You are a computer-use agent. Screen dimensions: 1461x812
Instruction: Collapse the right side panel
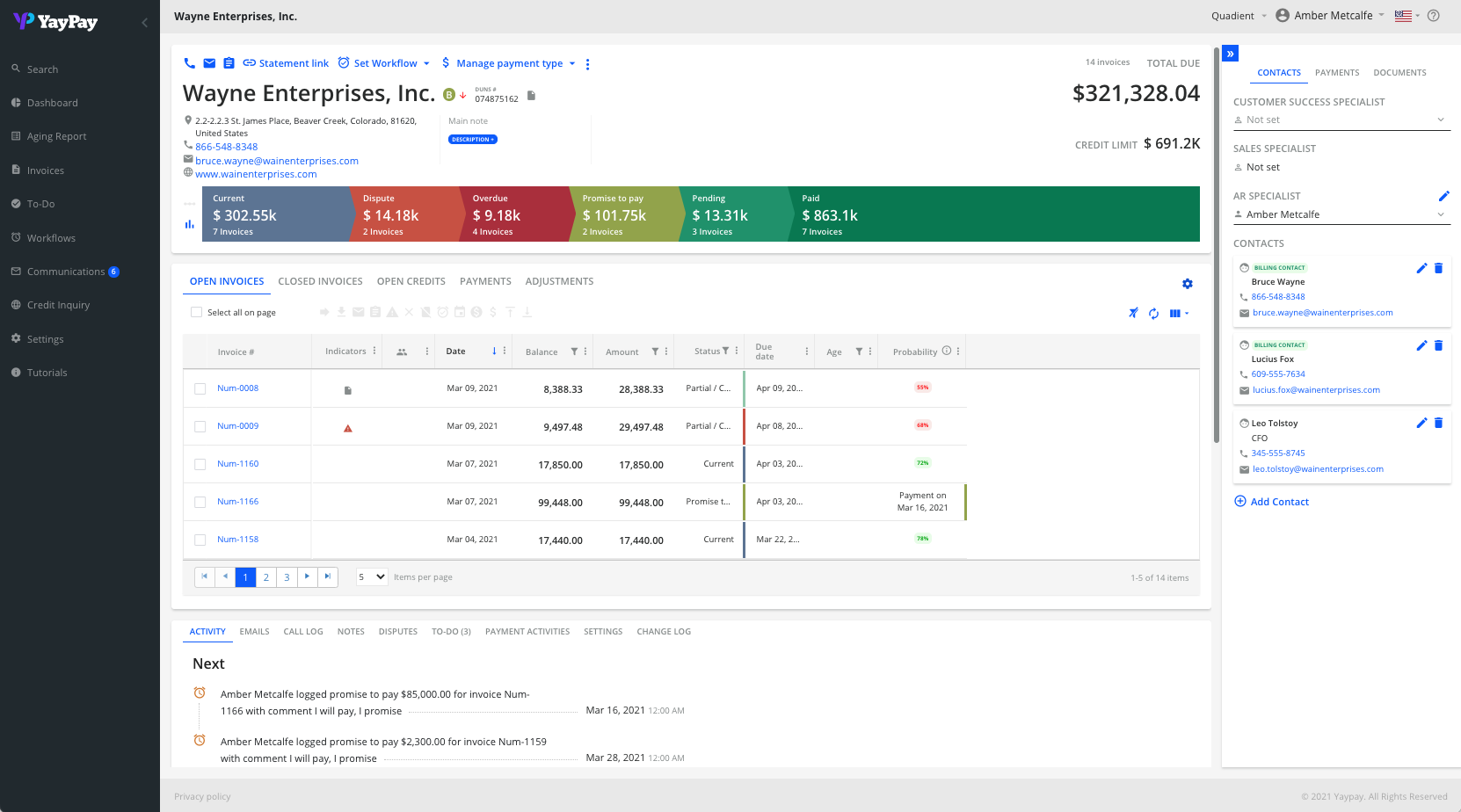coord(1230,54)
